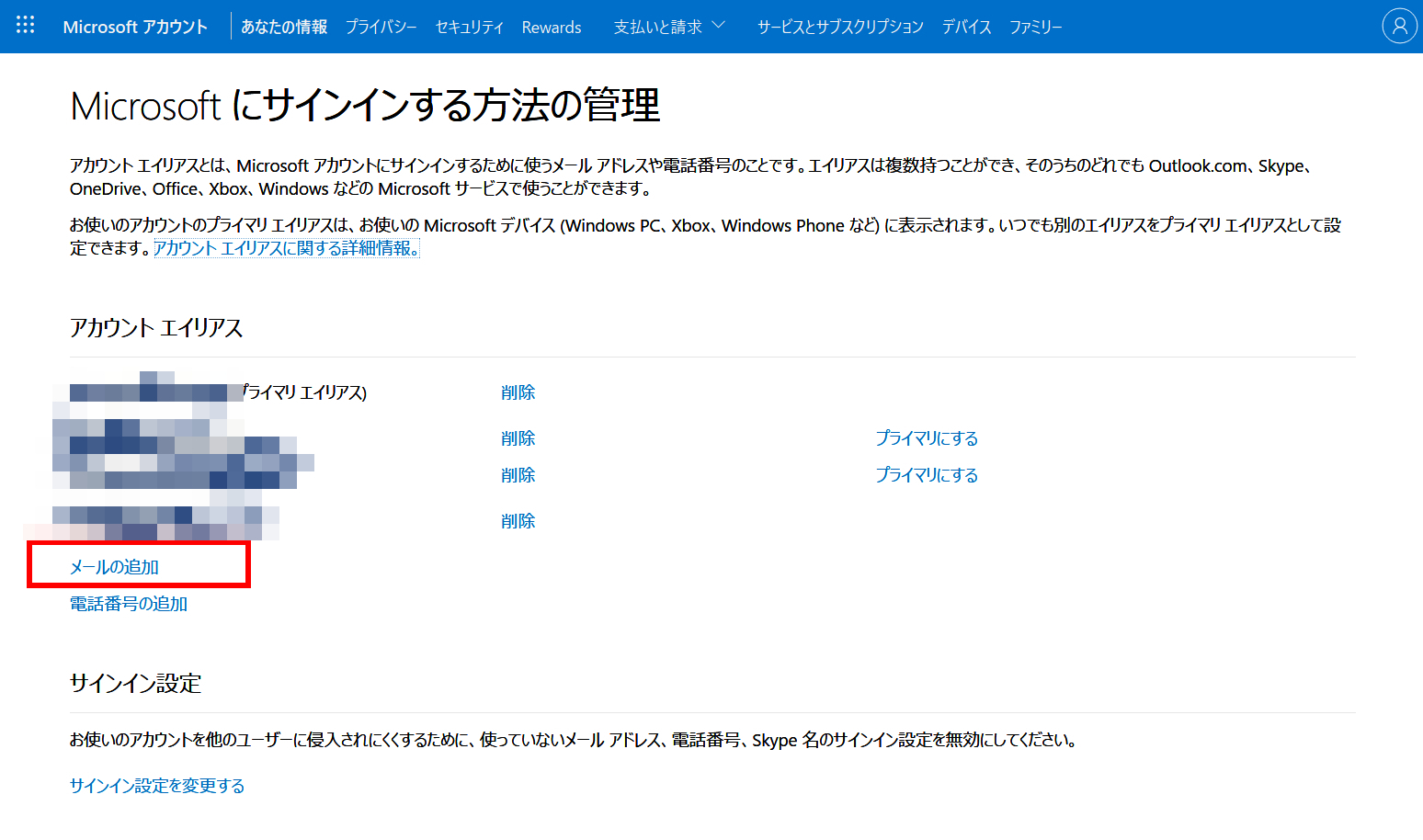1423x840 pixels.
Task: Click the first プライマリにする link
Action: pyautogui.click(x=926, y=438)
